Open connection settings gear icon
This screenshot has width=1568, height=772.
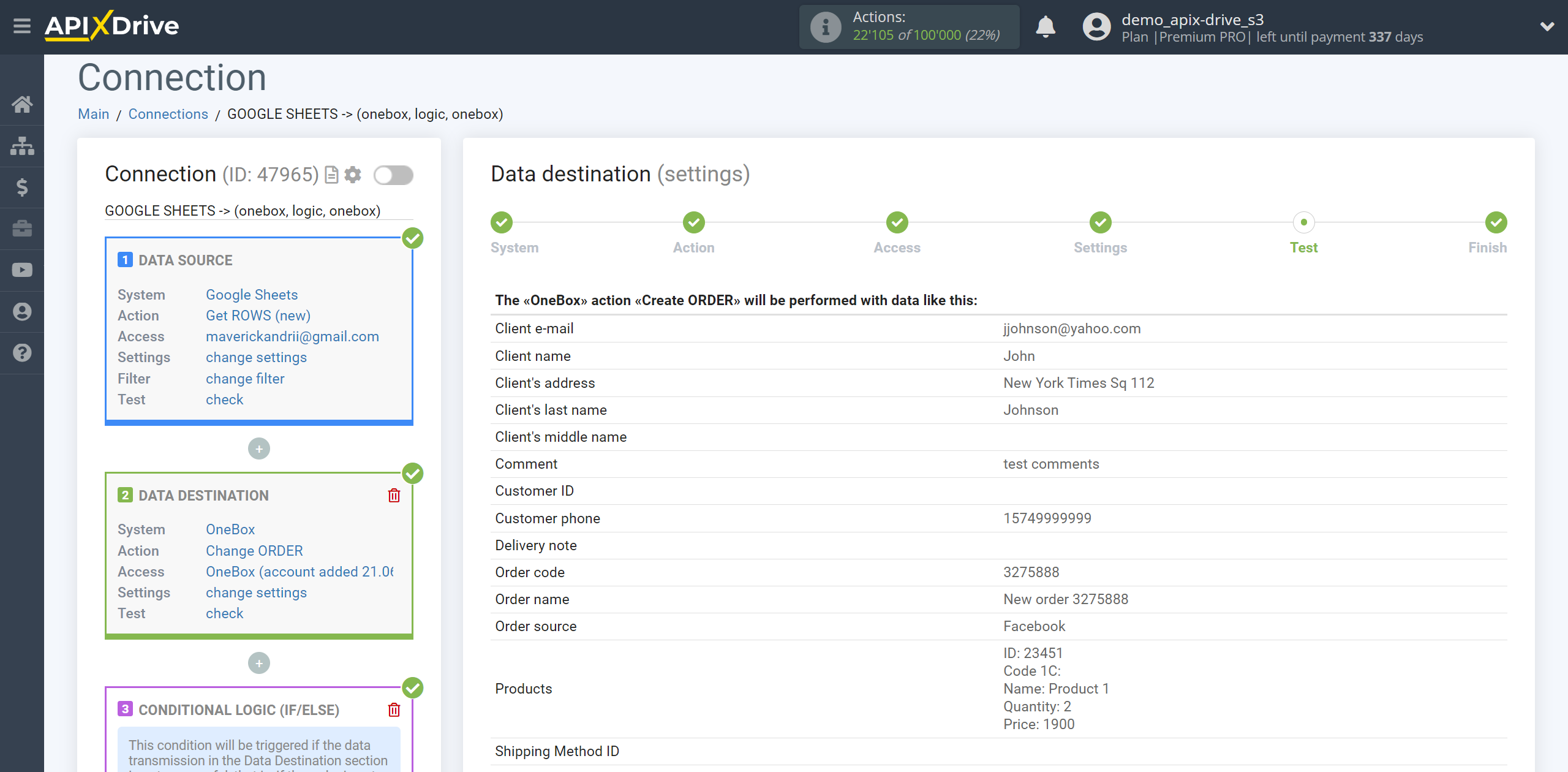[x=353, y=175]
